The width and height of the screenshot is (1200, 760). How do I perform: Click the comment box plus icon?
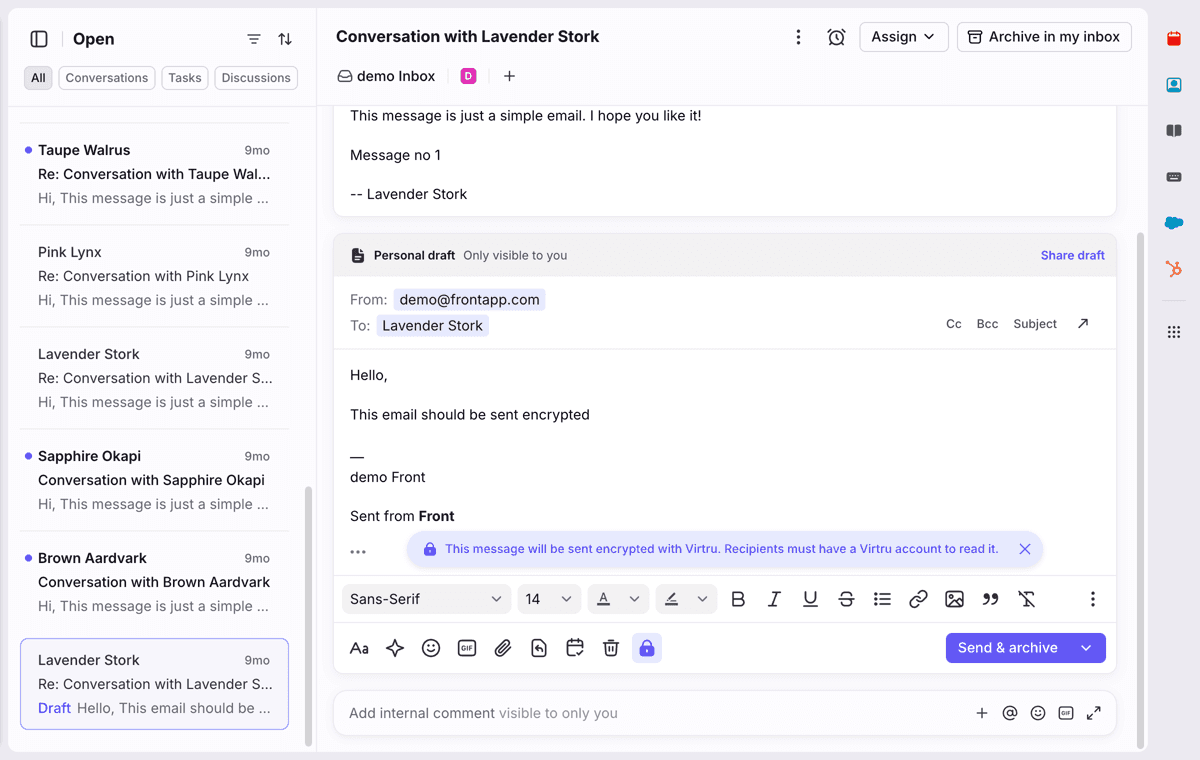coord(982,713)
